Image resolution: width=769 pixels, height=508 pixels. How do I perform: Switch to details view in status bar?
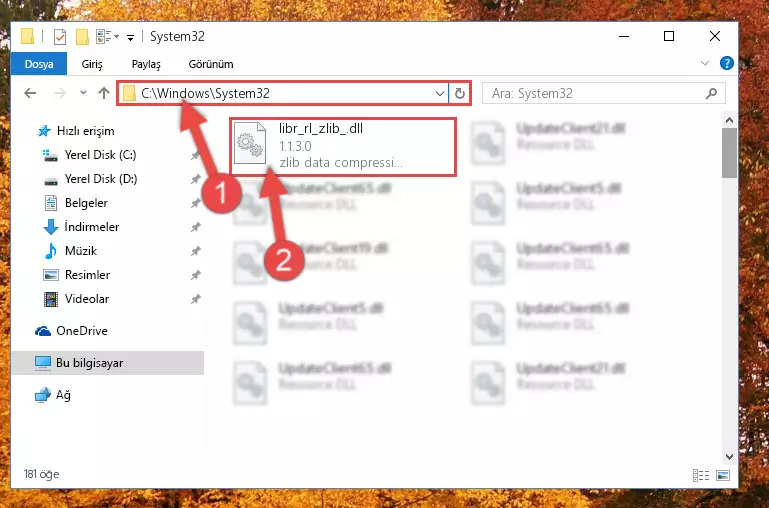700,475
